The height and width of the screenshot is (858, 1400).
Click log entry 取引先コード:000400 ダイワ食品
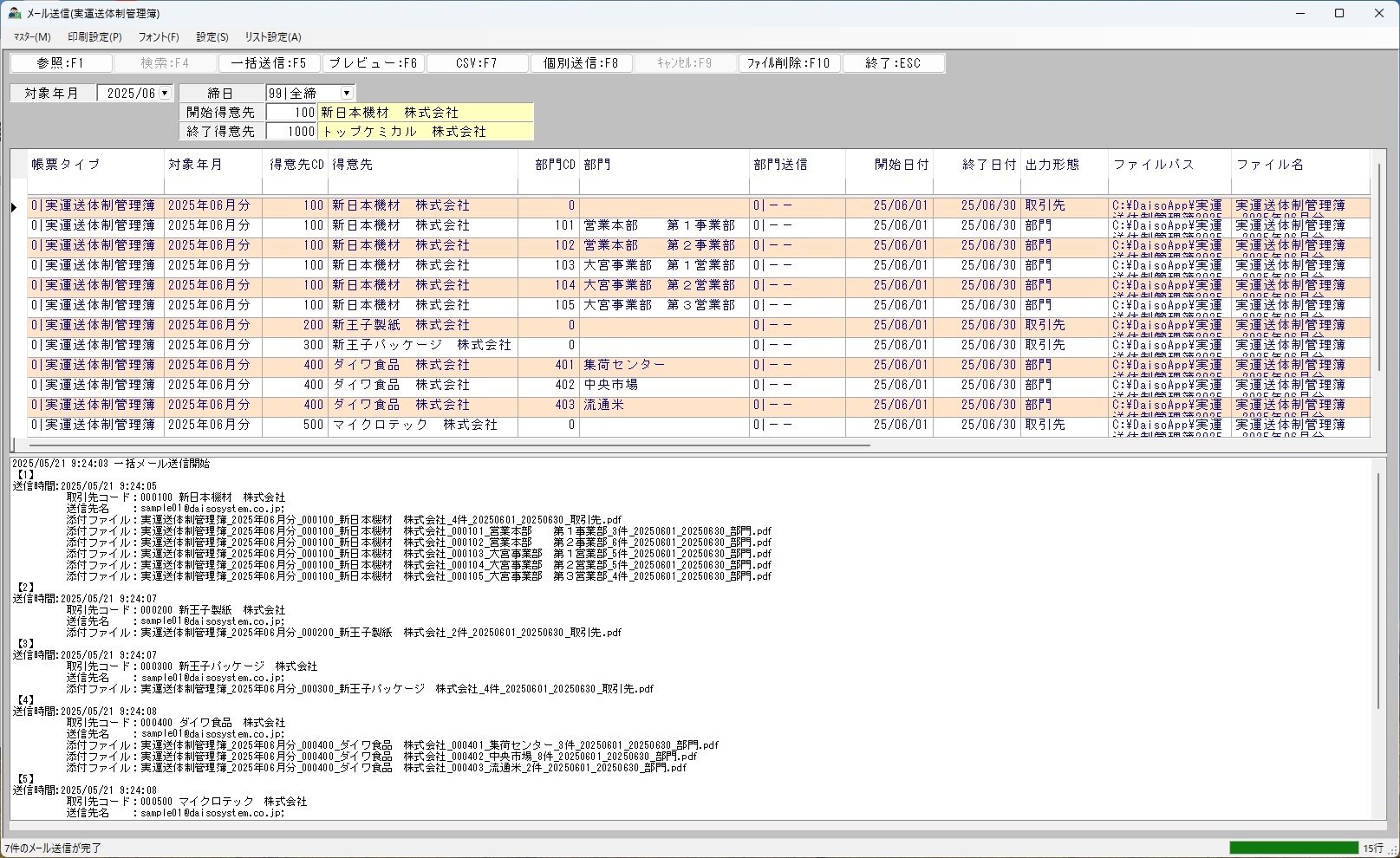point(176,723)
